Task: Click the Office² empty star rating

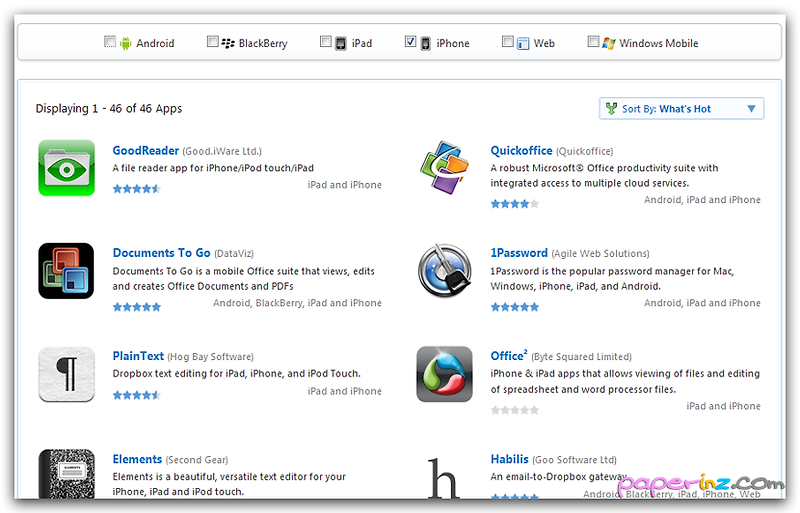Action: click(514, 410)
